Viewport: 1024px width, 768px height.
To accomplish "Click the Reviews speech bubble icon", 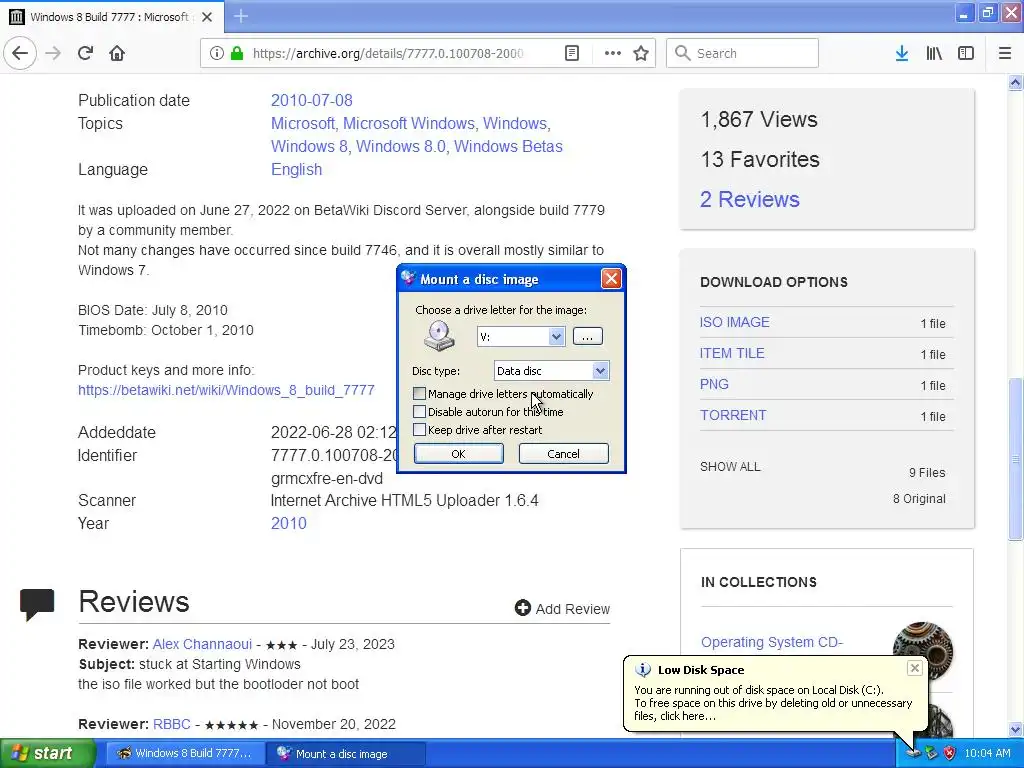I will click(x=37, y=603).
